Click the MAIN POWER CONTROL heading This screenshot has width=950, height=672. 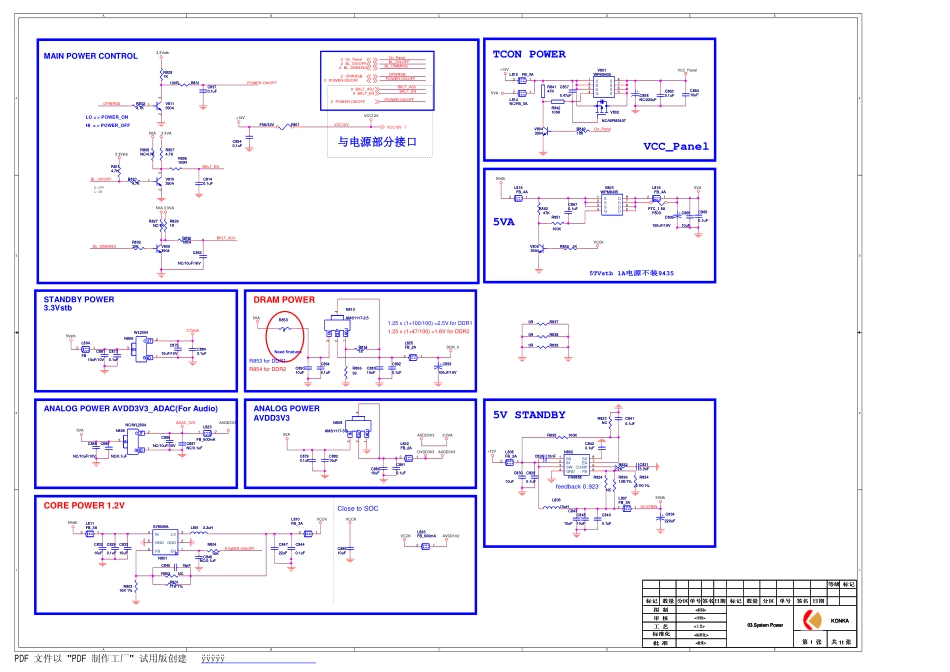click(91, 56)
